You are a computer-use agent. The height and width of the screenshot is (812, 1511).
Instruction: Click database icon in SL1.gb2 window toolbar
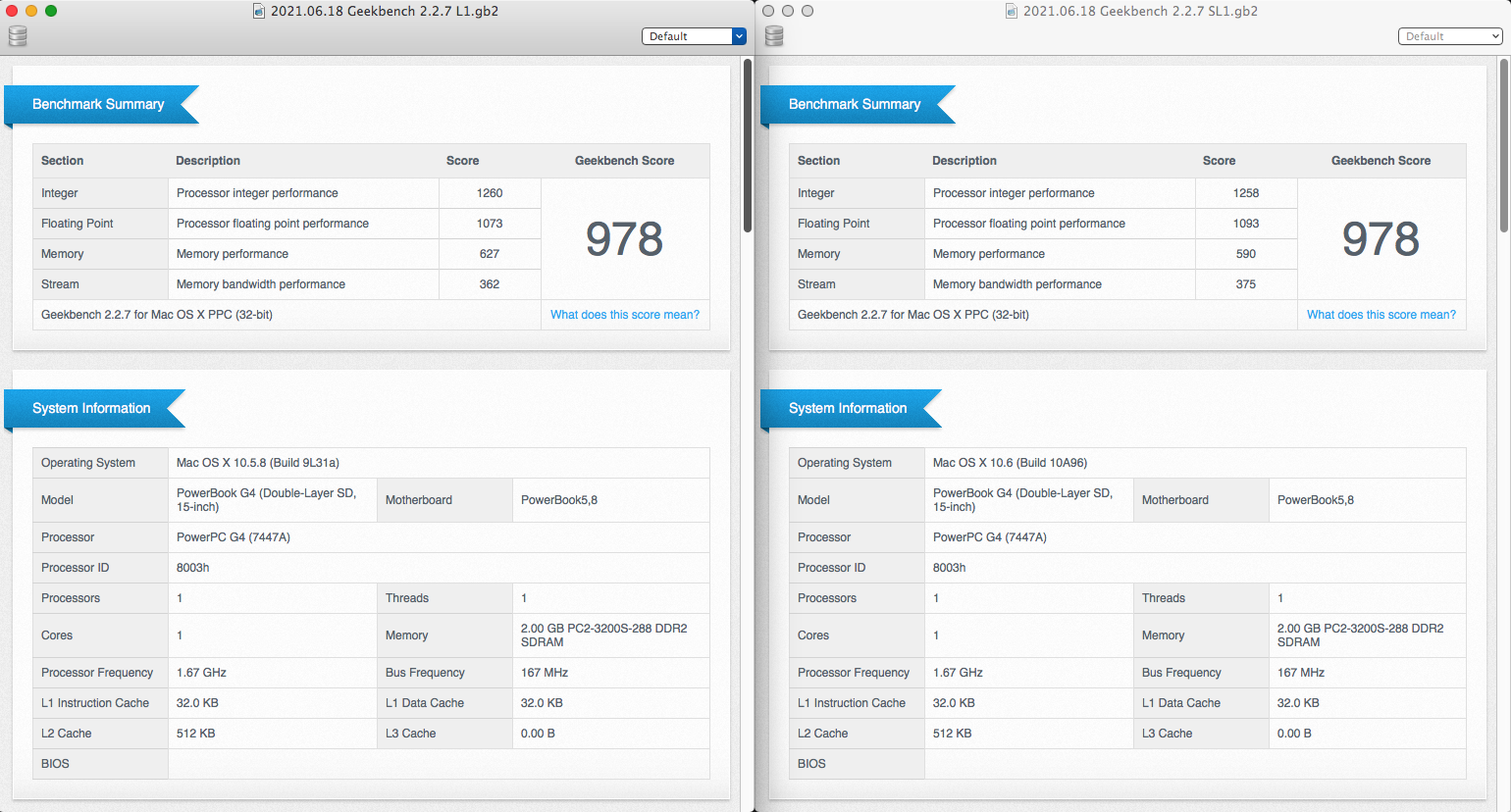[x=773, y=36]
